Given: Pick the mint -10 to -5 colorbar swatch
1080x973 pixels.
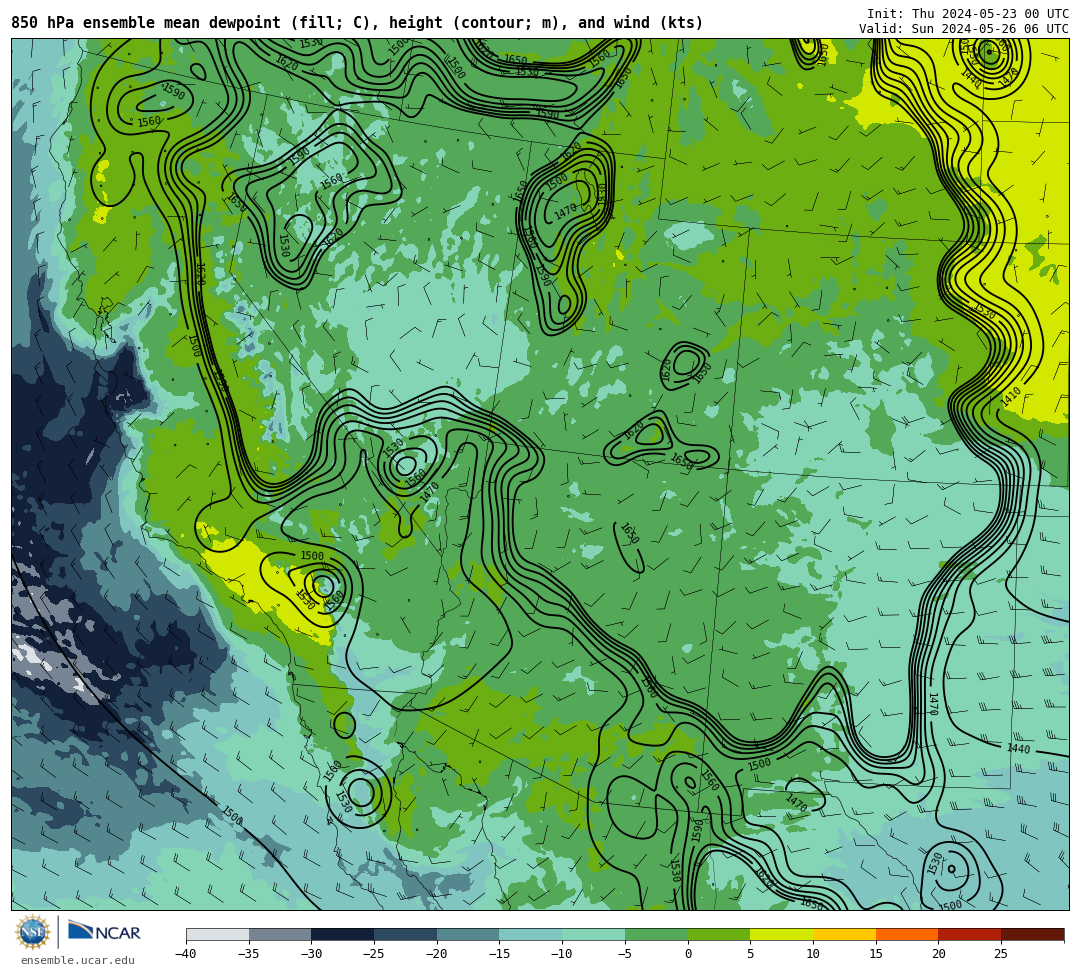Looking at the screenshot, I should [594, 934].
